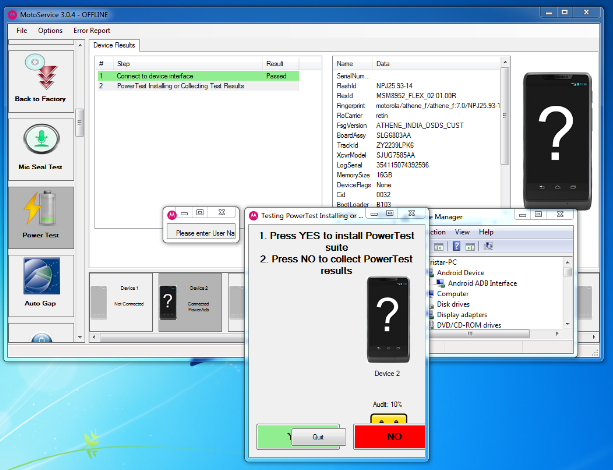613x470 pixels.
Task: Click the MotoService logo in main title bar
Action: pyautogui.click(x=13, y=15)
